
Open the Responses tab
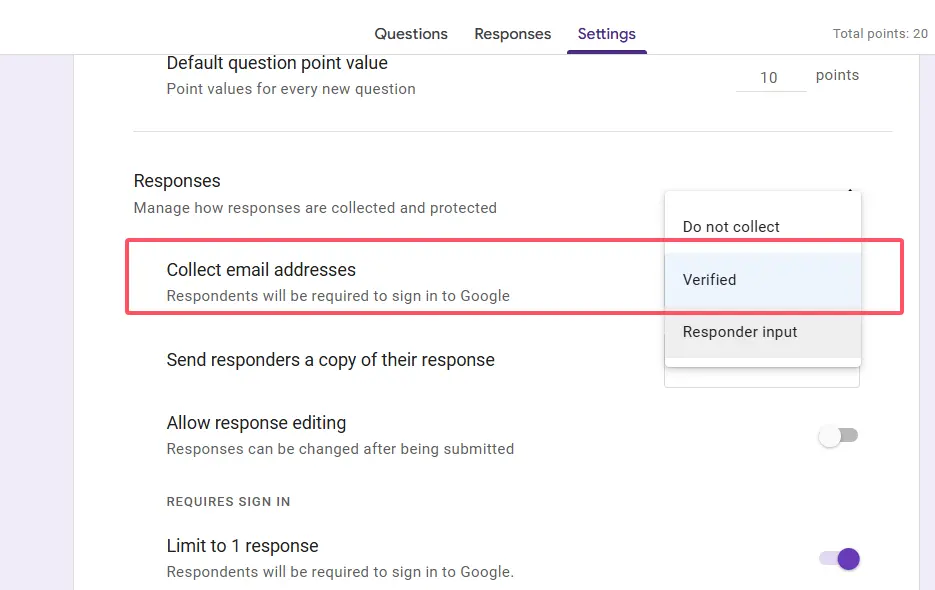512,34
